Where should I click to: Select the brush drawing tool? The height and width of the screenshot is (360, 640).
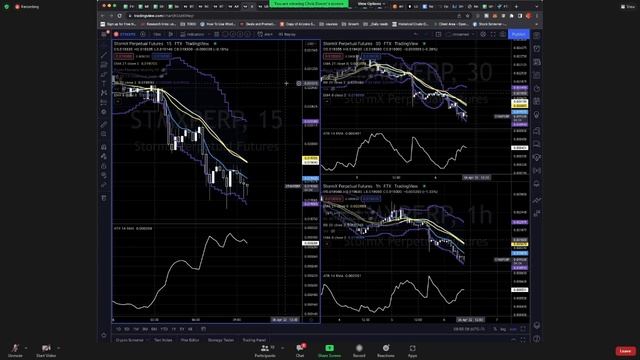click(104, 74)
